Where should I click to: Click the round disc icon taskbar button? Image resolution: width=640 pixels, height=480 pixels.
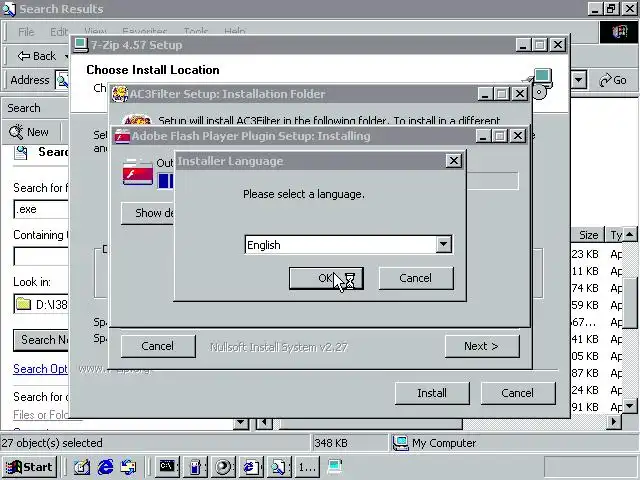tap(223, 467)
